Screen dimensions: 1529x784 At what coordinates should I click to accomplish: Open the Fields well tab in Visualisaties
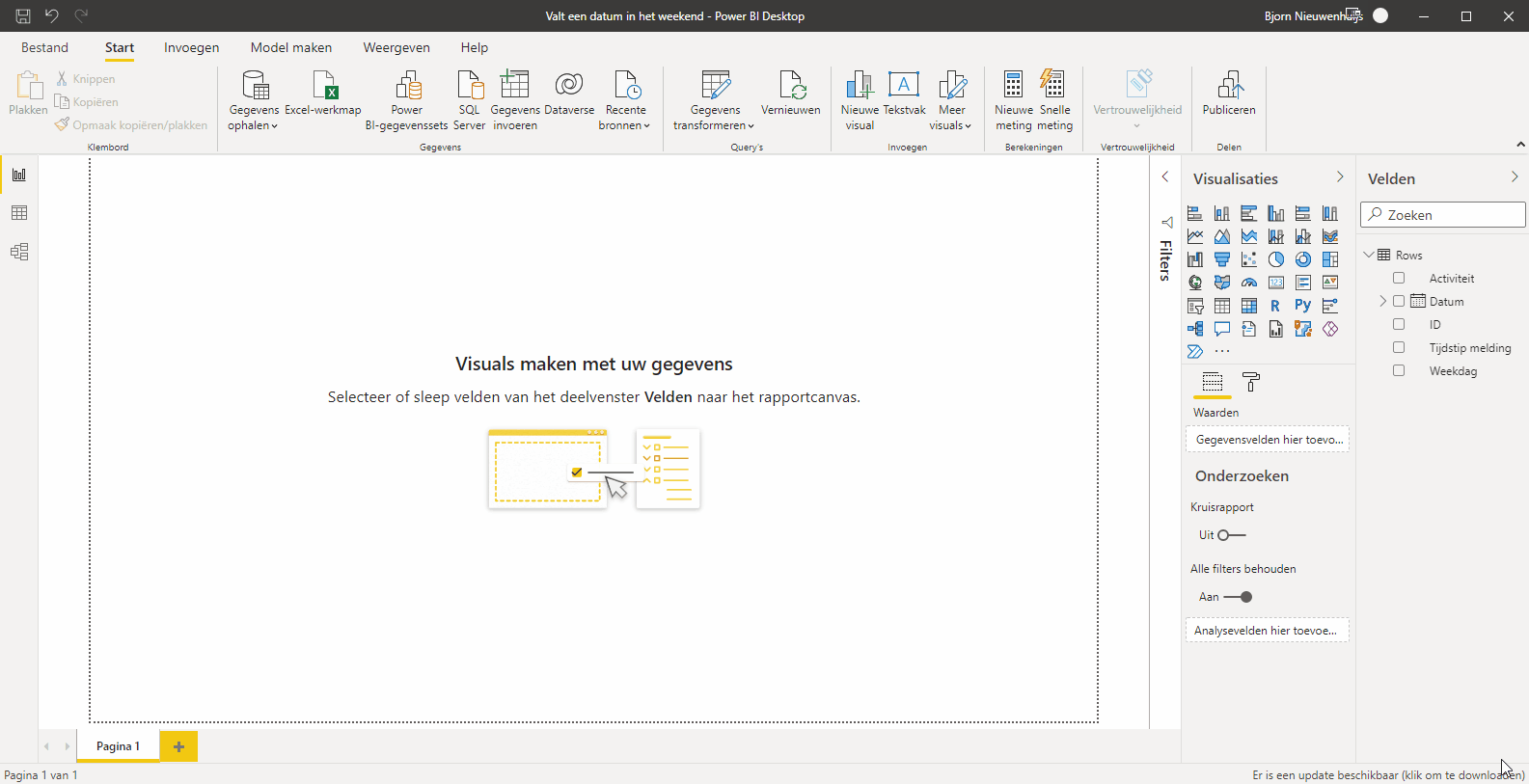coord(1213,382)
